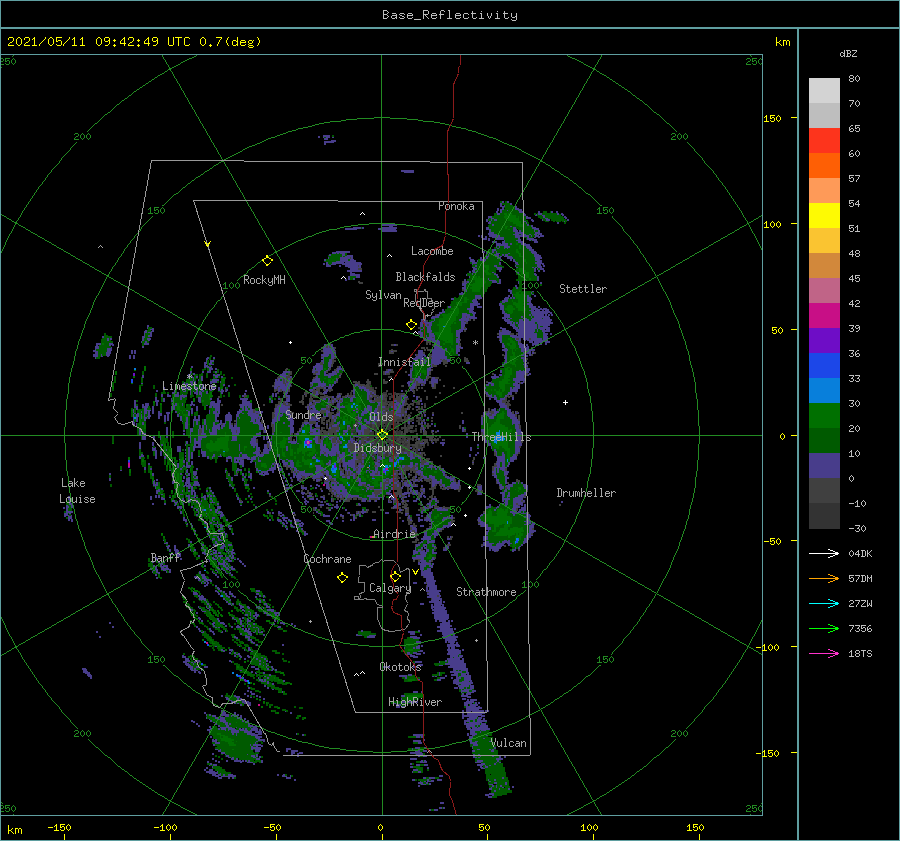Click the HighRiver town label

415,702
